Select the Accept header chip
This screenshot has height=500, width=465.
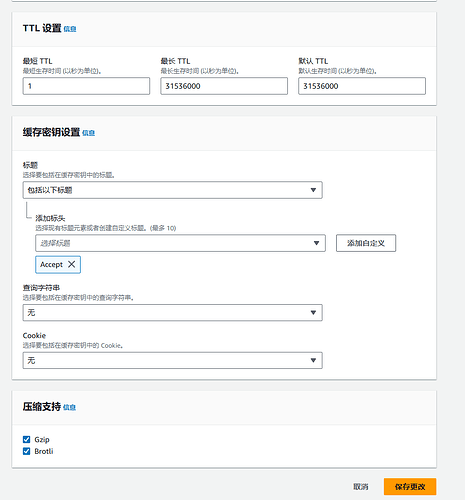click(x=51, y=265)
